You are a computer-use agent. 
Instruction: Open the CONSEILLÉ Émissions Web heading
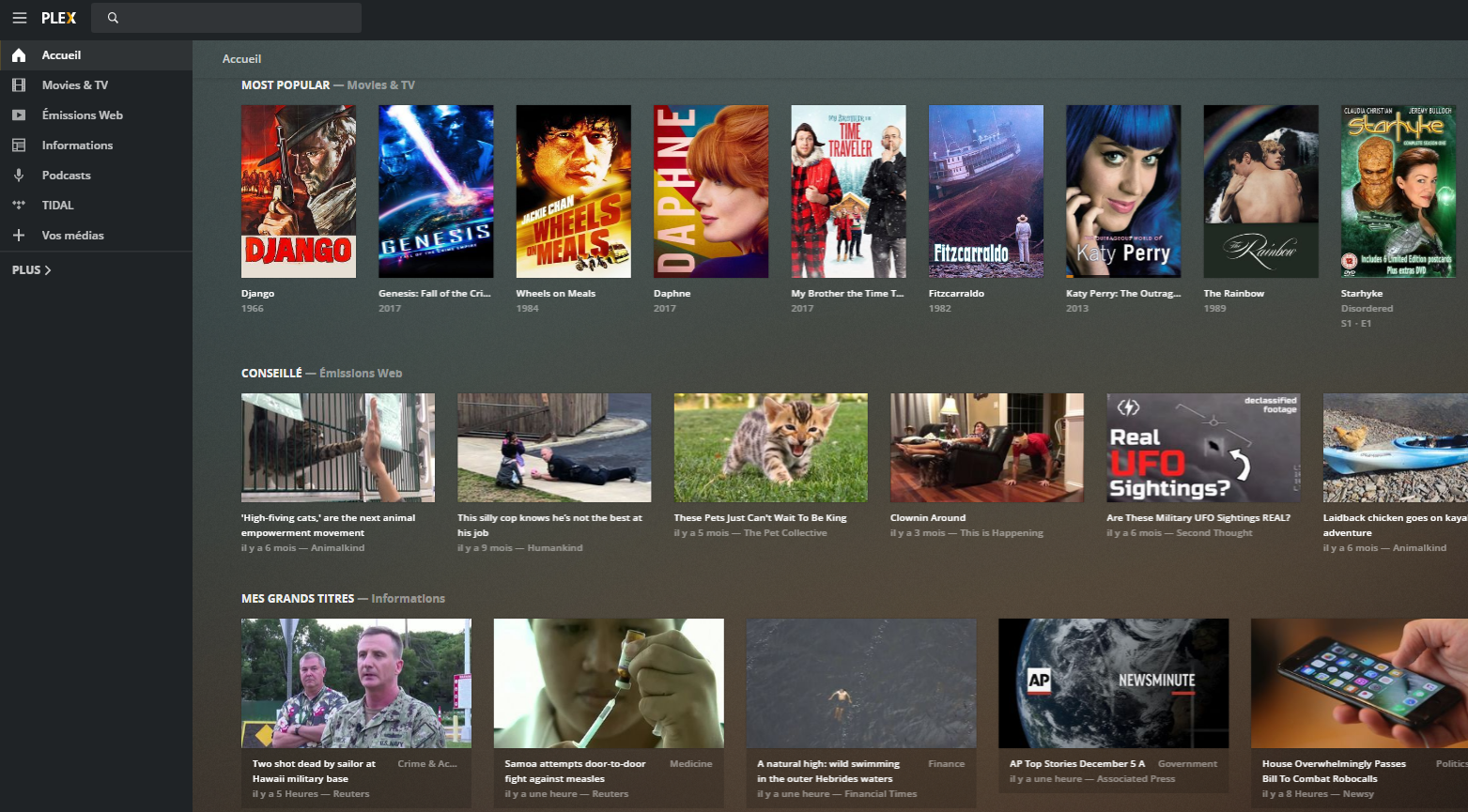pyautogui.click(x=321, y=374)
